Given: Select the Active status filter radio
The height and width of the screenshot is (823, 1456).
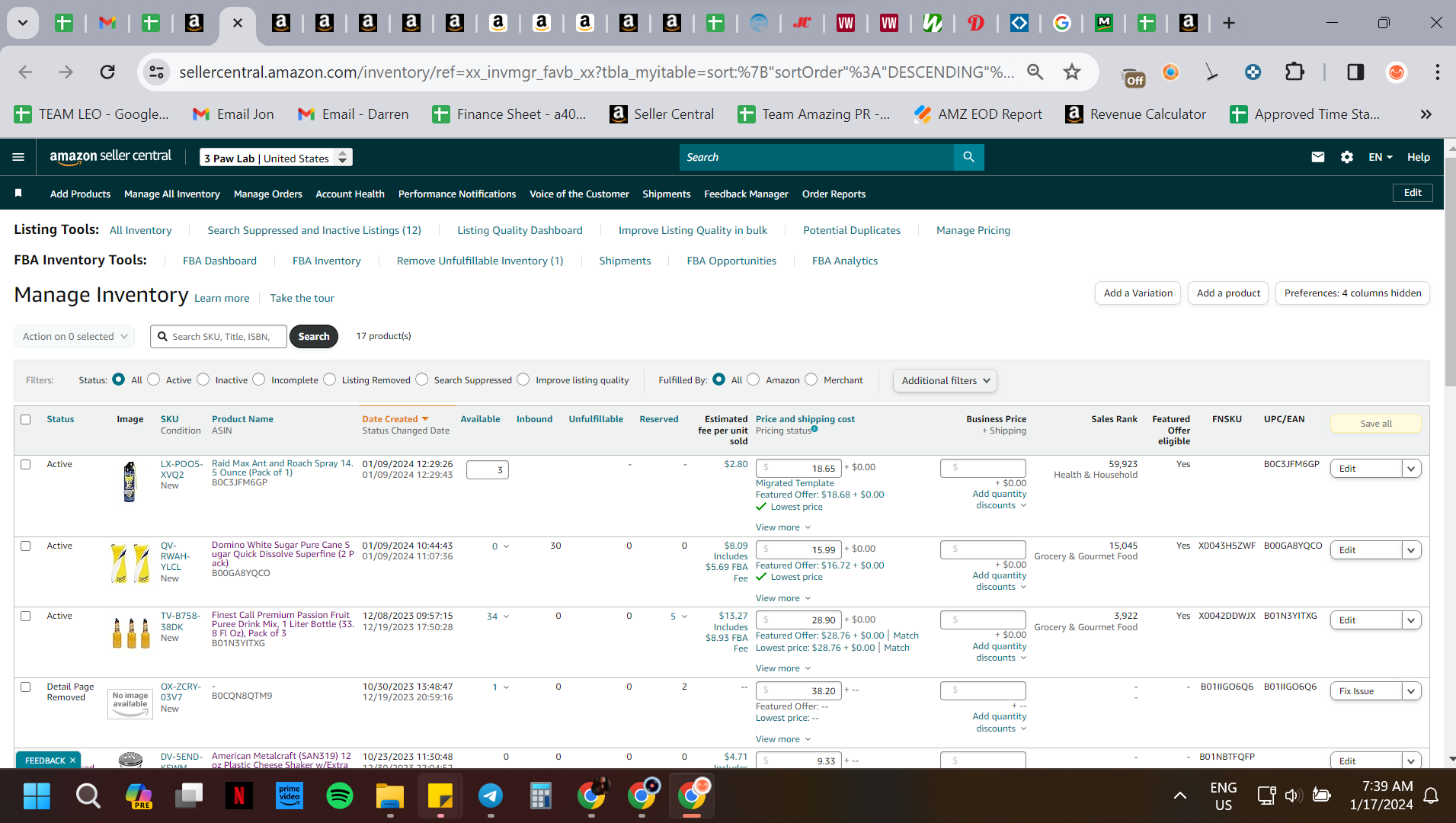Looking at the screenshot, I should pyautogui.click(x=154, y=379).
